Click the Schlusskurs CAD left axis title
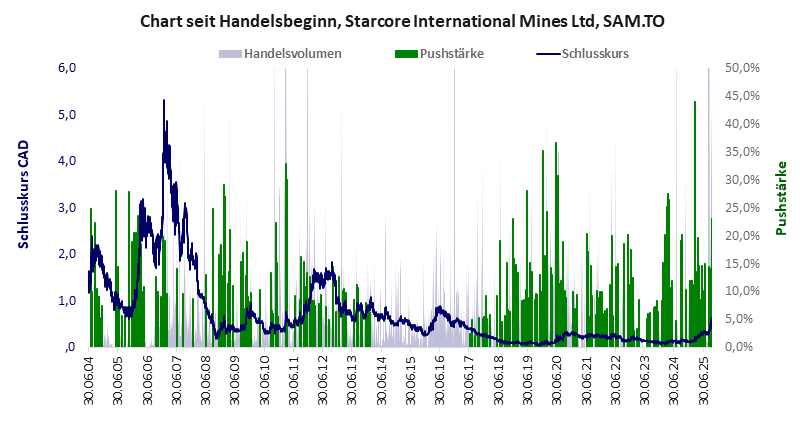 (25, 207)
